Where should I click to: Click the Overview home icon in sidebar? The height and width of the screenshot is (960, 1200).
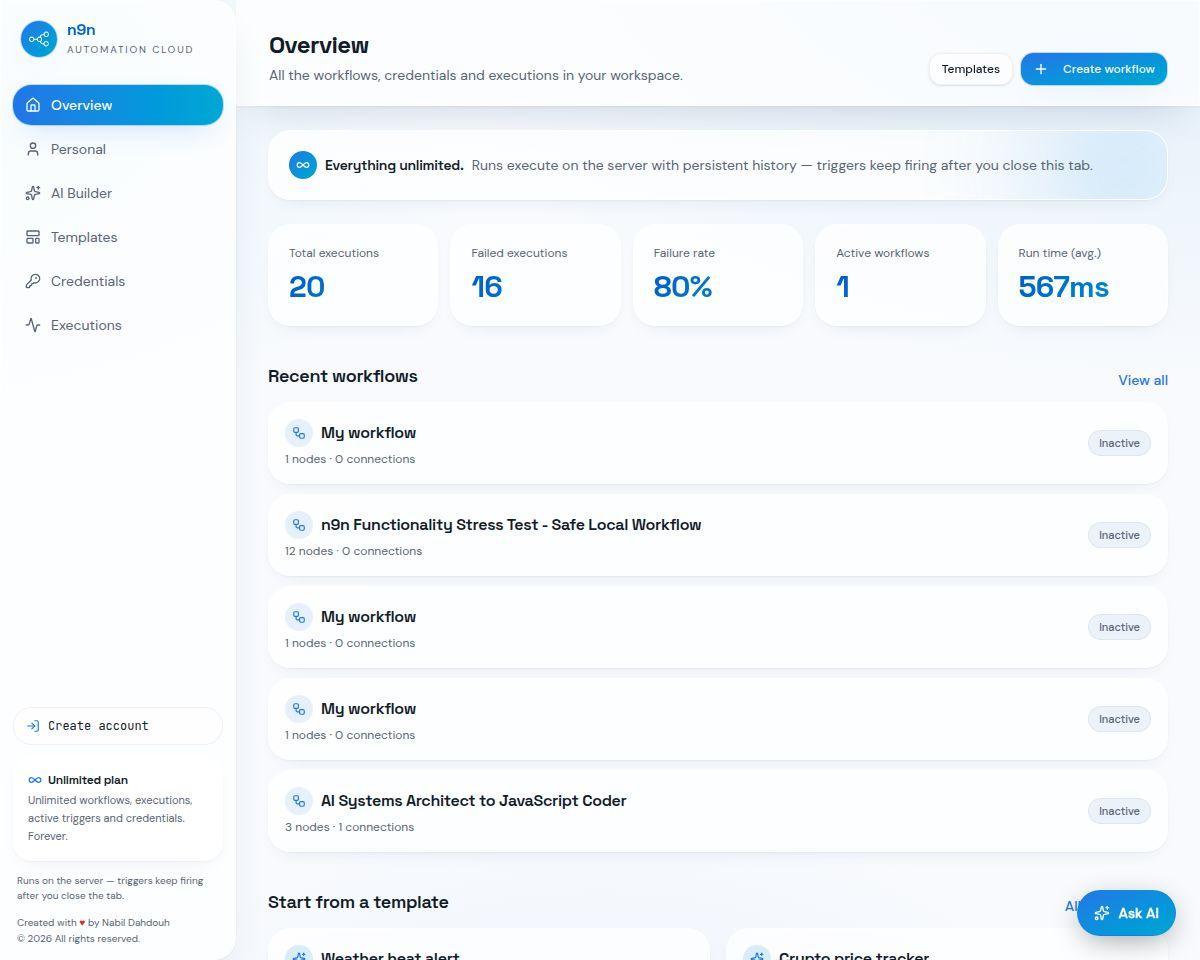coord(33,105)
